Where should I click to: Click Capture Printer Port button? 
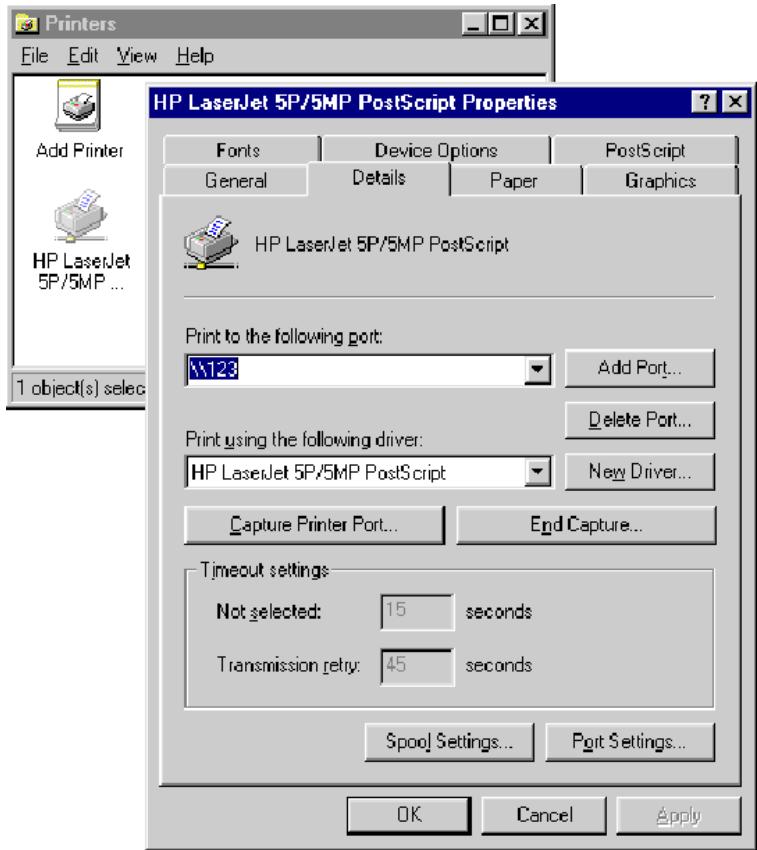tap(314, 525)
